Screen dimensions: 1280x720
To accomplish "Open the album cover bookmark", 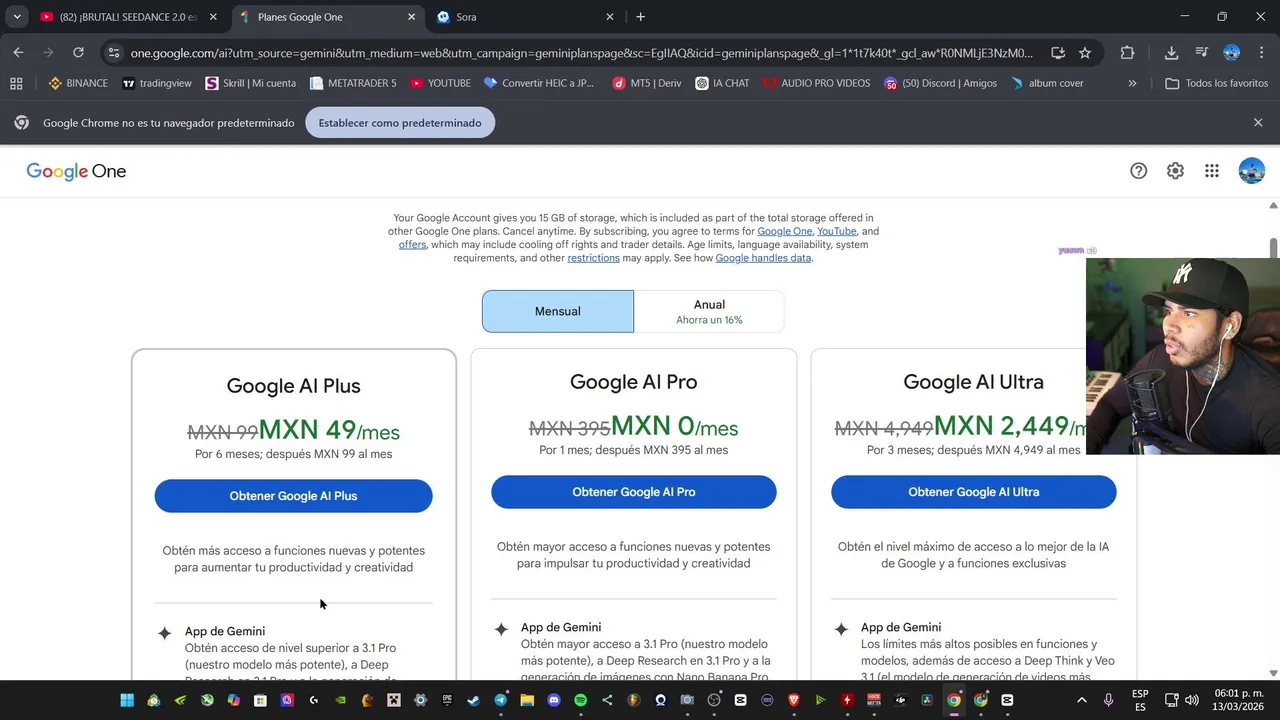I will [x=1047, y=83].
